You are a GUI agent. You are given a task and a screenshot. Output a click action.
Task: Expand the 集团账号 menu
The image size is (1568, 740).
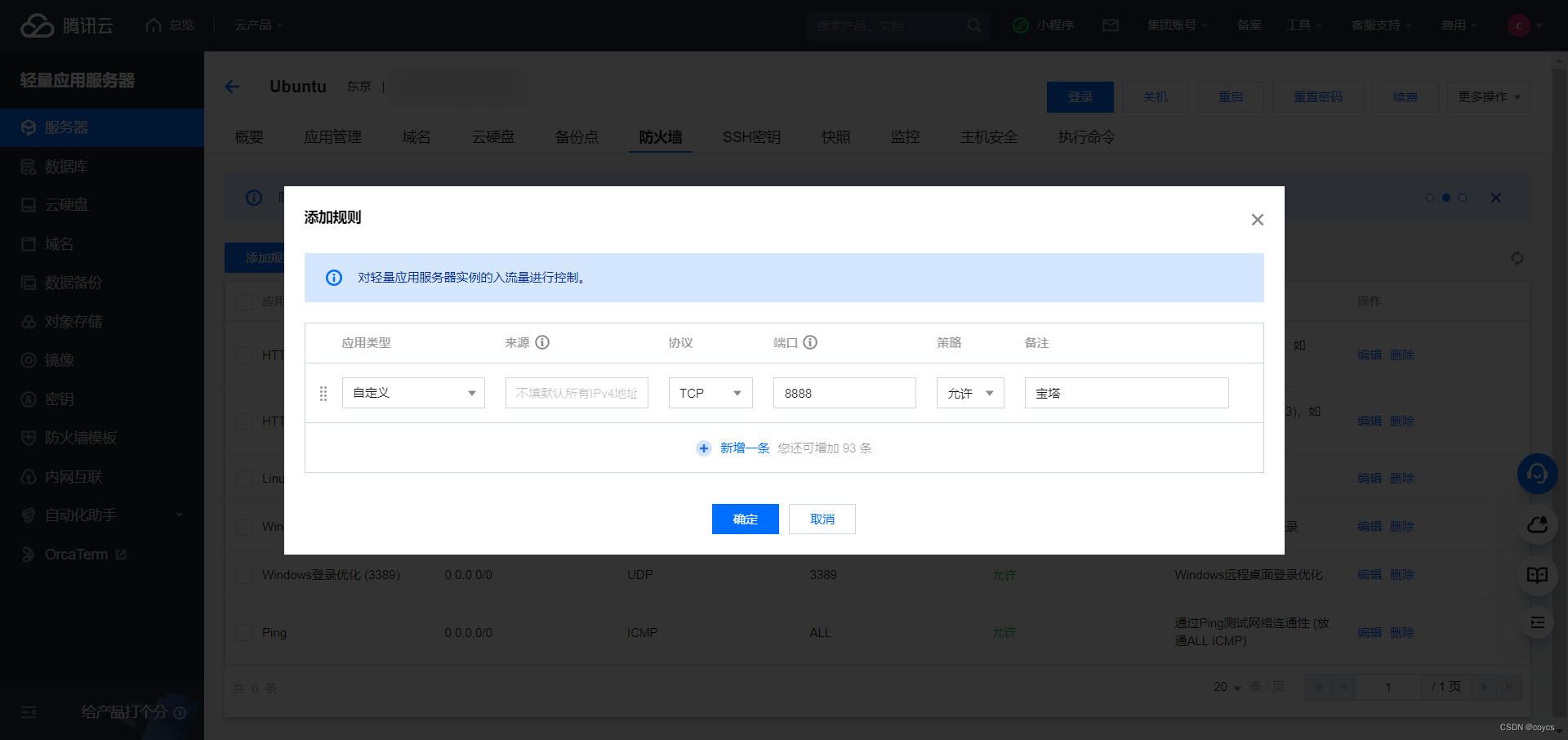[x=1177, y=25]
